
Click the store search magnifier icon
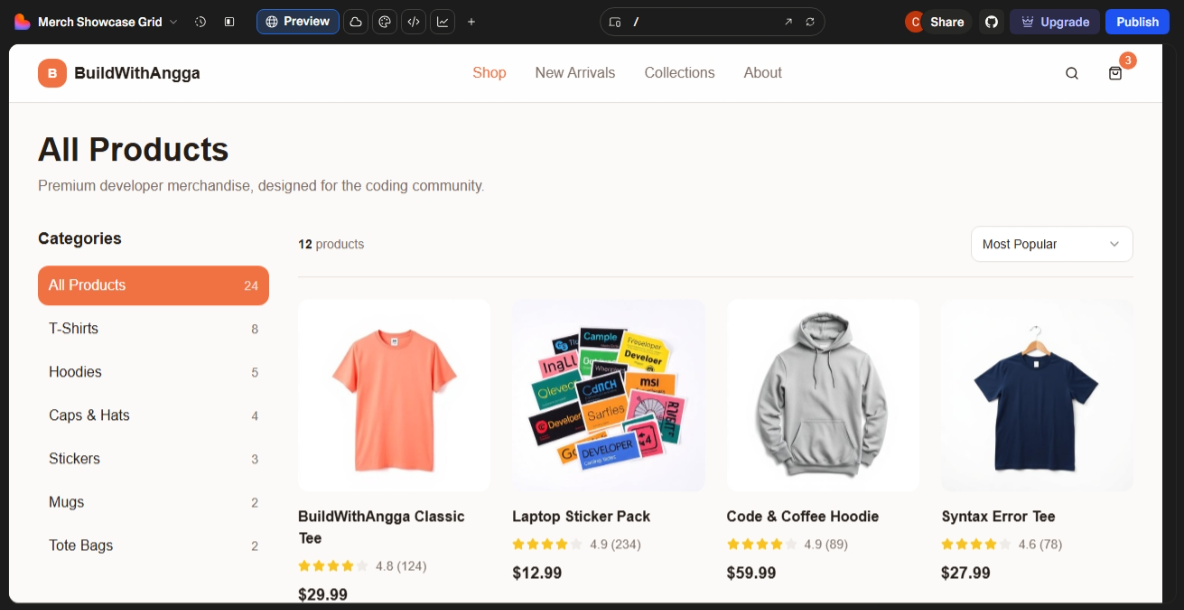[1072, 73]
